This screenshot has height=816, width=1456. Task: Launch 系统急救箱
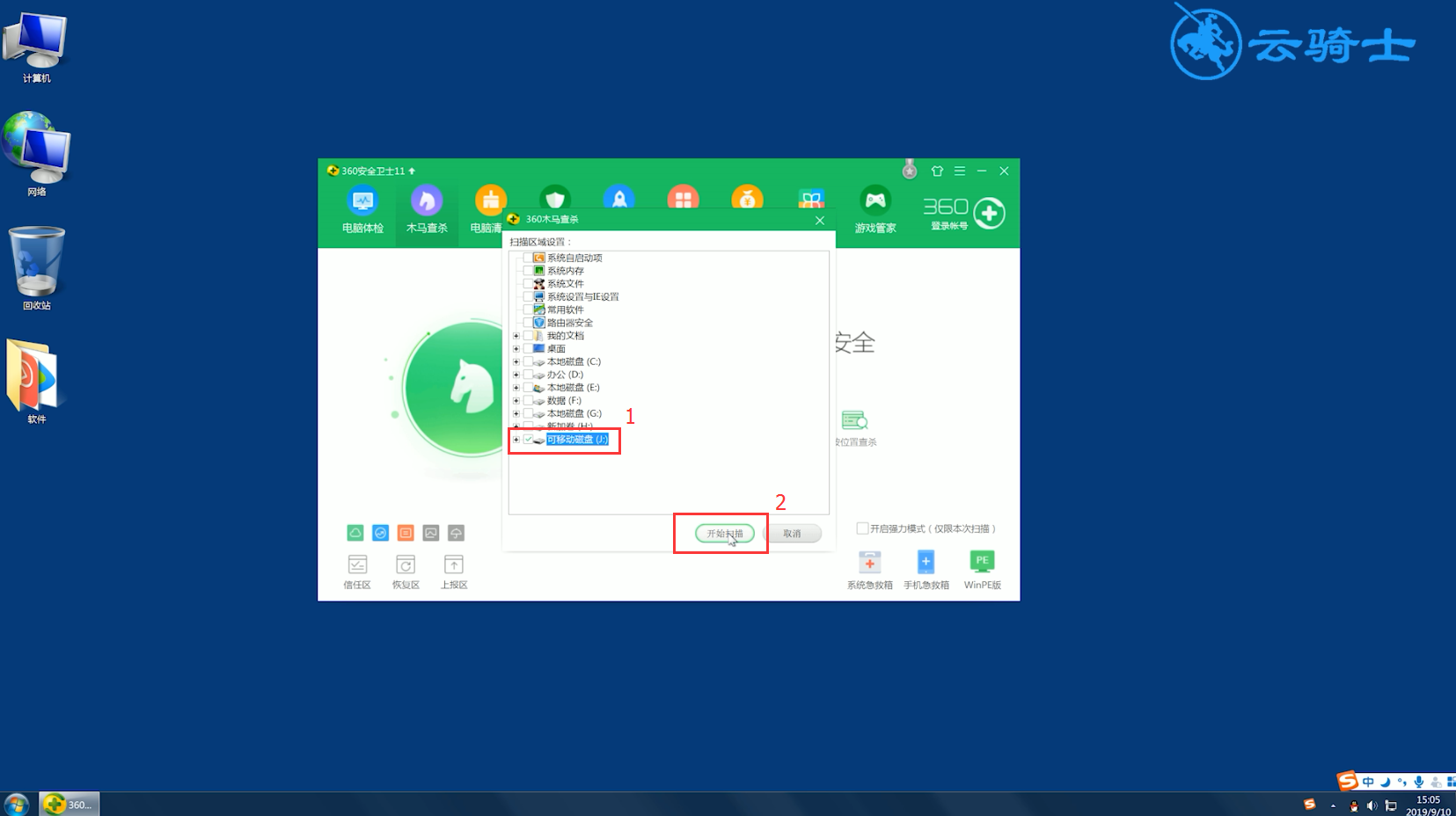click(869, 570)
